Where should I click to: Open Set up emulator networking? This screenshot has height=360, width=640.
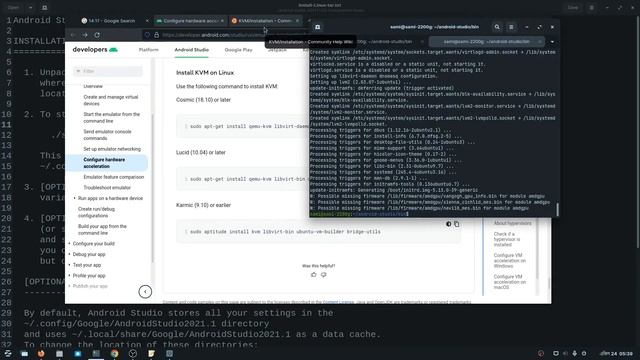(x=112, y=149)
